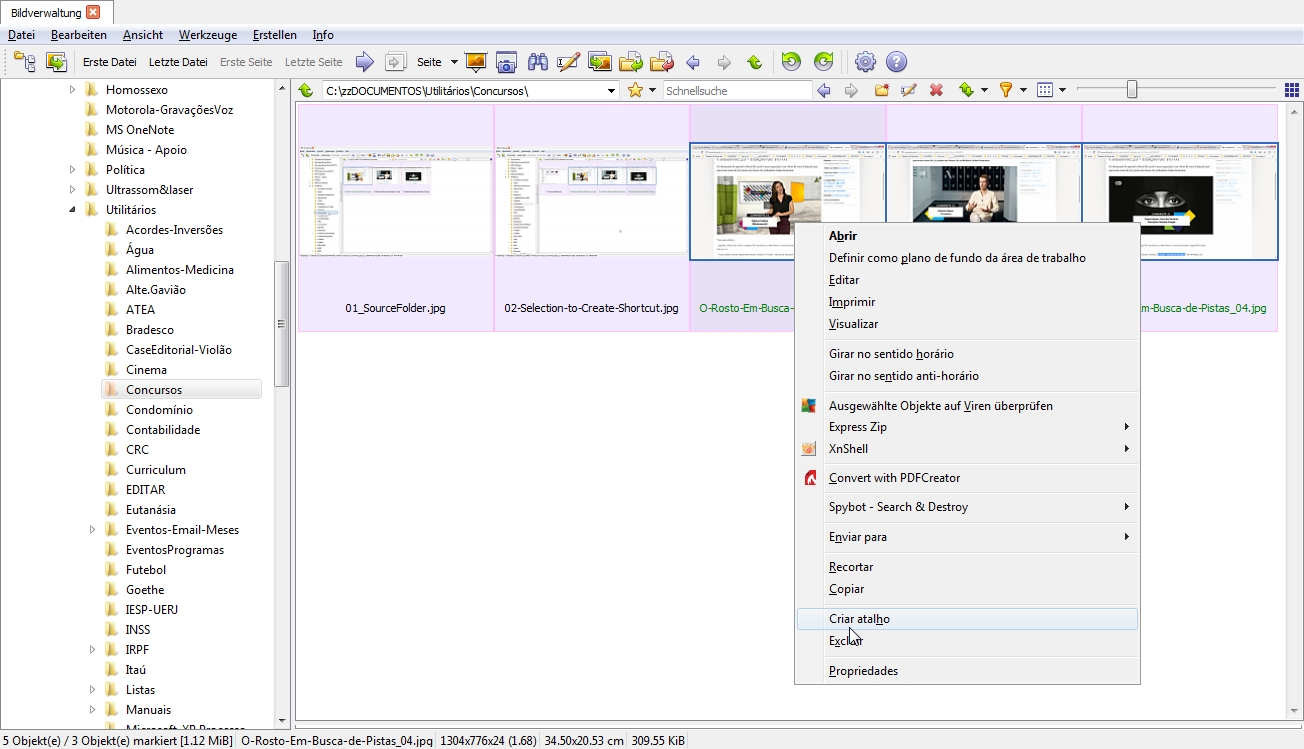Open the filter funnel dropdown arrow
Image resolution: width=1304 pixels, height=749 pixels.
1023,90
